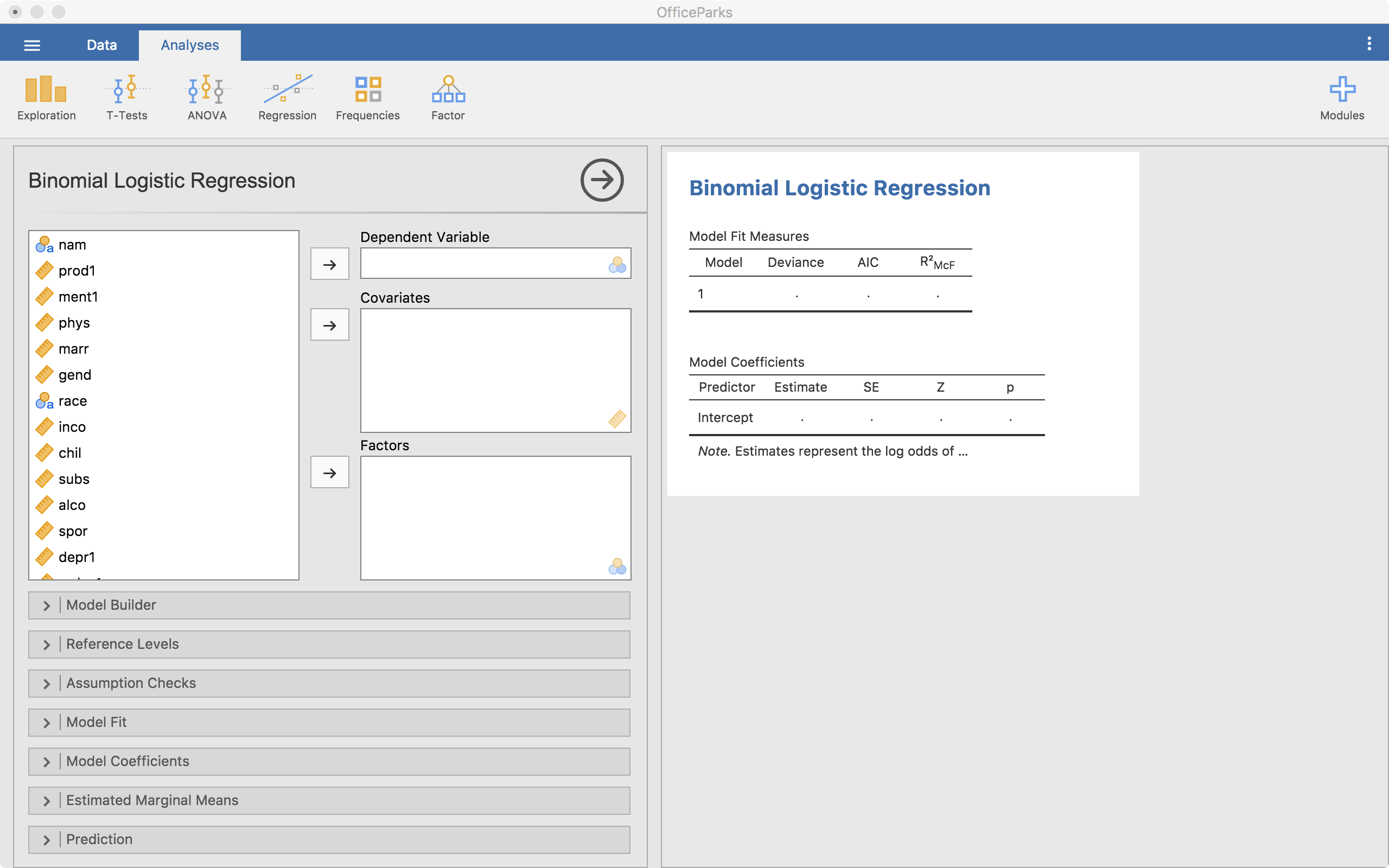Expand the Prediction section

[329, 839]
